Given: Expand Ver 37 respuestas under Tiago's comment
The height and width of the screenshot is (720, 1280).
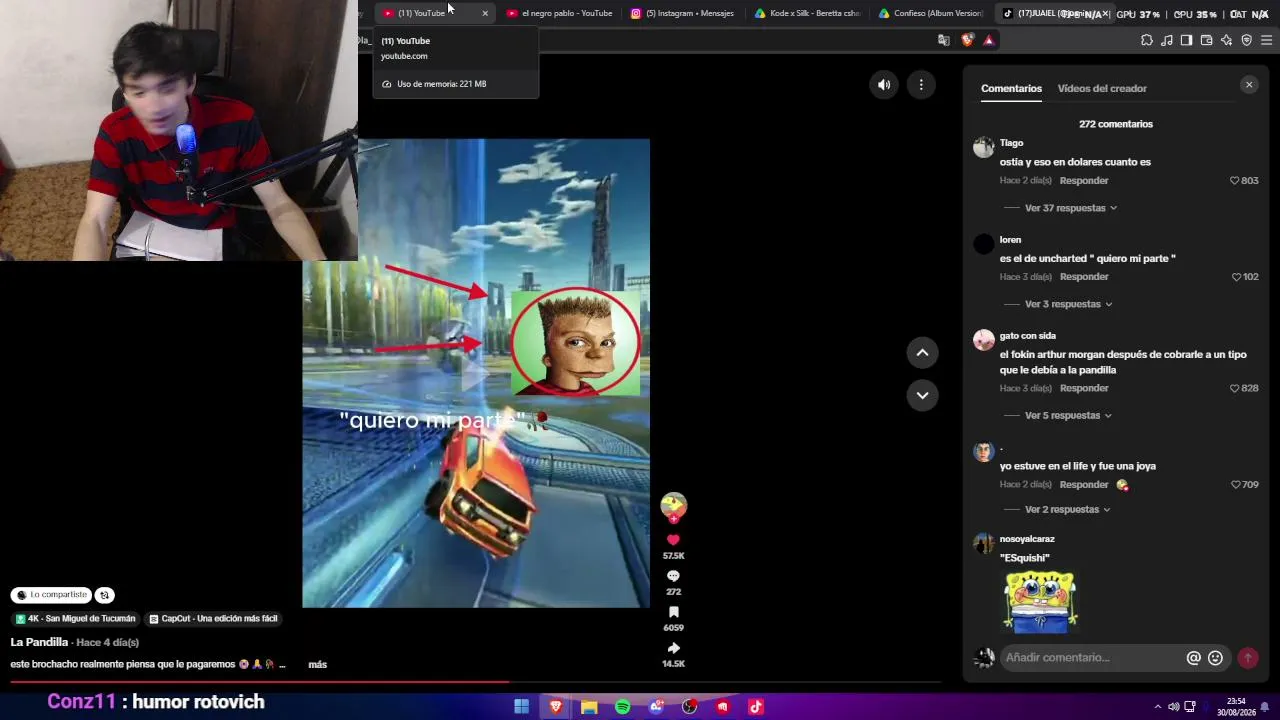Looking at the screenshot, I should coord(1071,208).
